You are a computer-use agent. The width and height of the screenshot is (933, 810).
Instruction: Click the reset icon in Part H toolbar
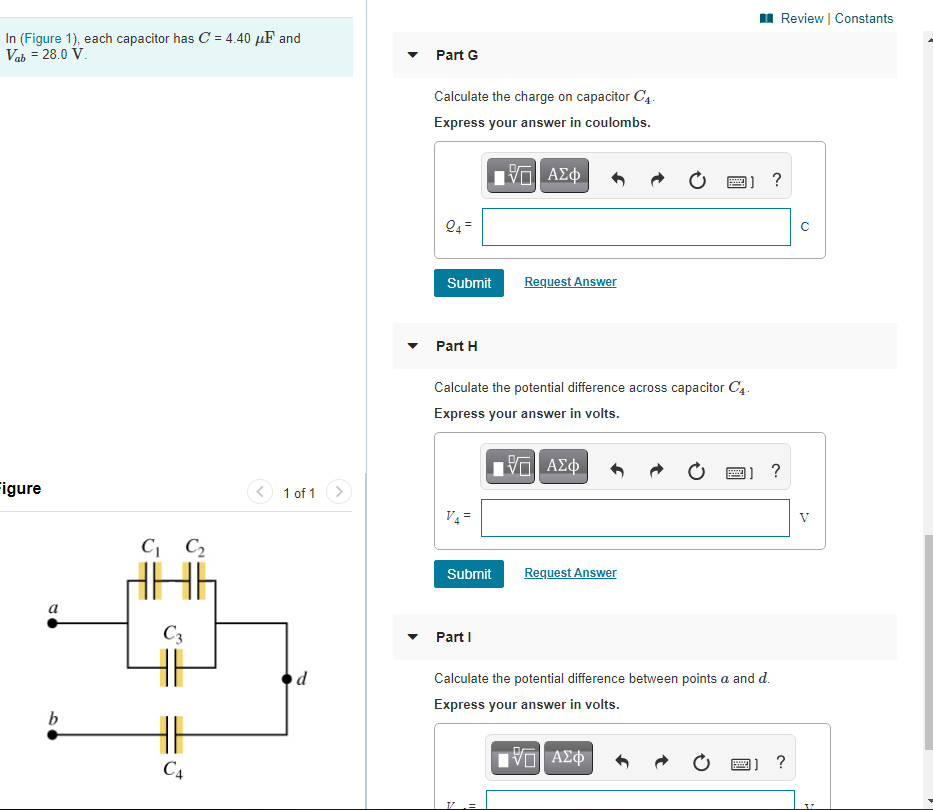click(696, 466)
